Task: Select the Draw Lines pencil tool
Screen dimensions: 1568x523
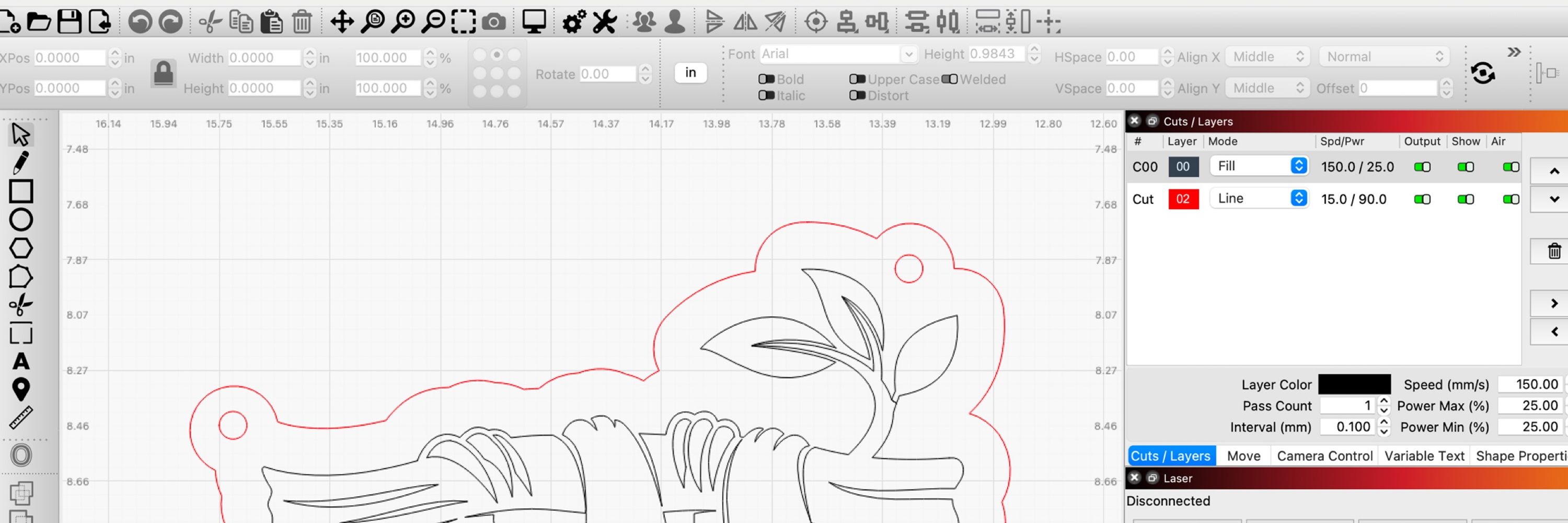Action: 21,163
